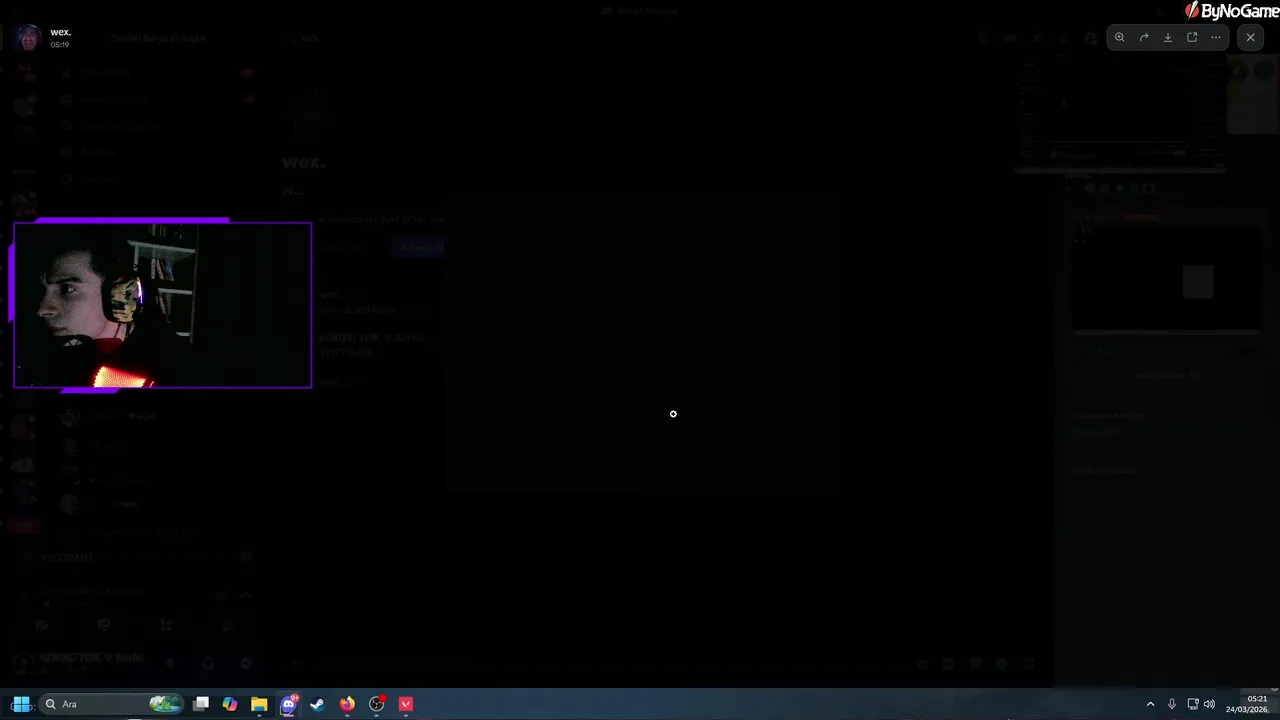Image resolution: width=1280 pixels, height=720 pixels.
Task: Click the webcam video preview
Action: [x=162, y=305]
